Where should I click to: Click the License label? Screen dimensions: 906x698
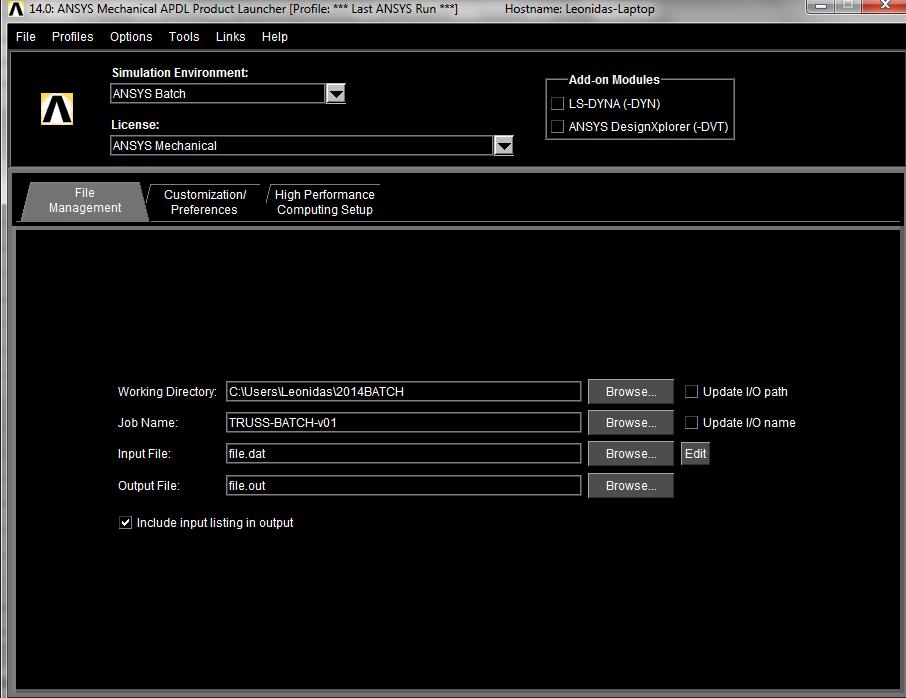click(135, 125)
